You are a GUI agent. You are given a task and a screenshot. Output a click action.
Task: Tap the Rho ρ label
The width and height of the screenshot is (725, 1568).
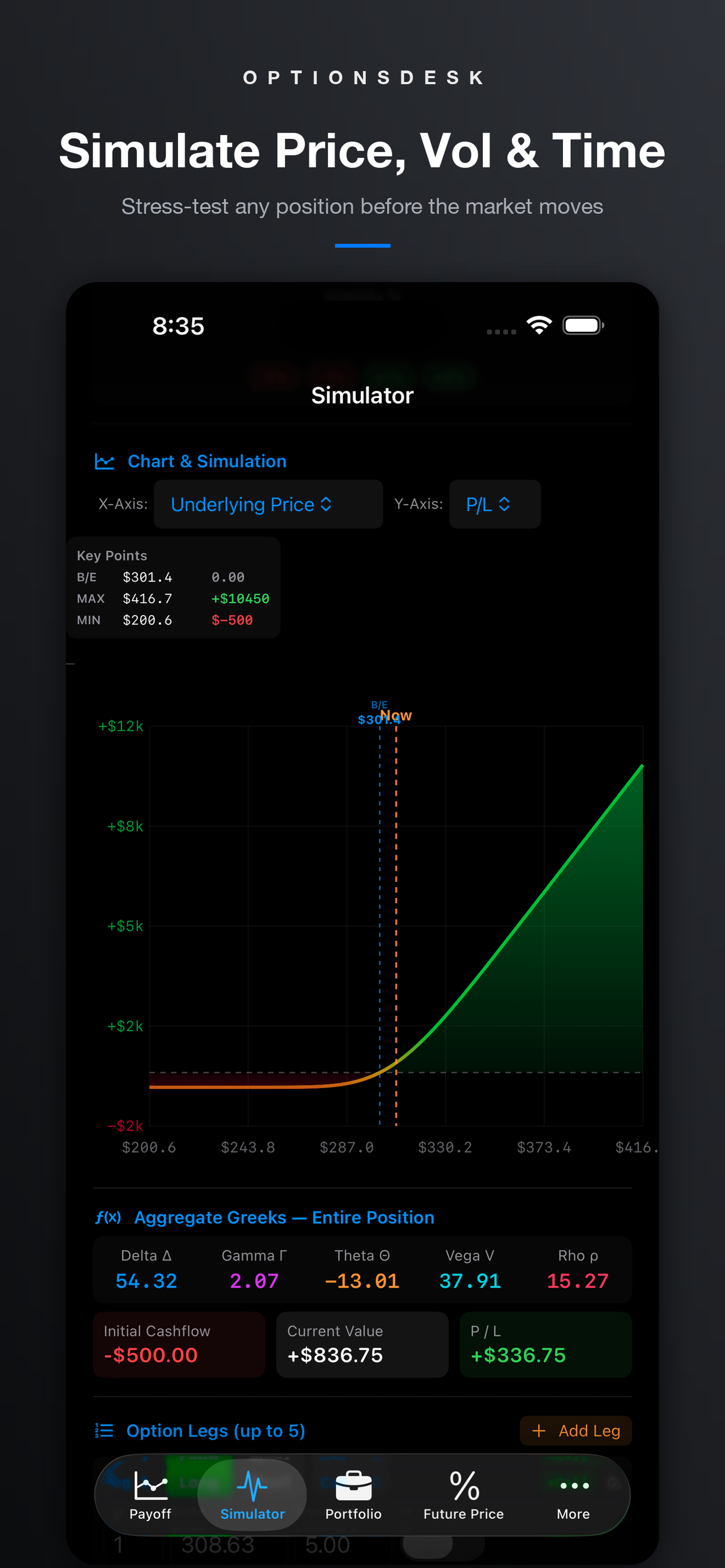click(578, 1255)
